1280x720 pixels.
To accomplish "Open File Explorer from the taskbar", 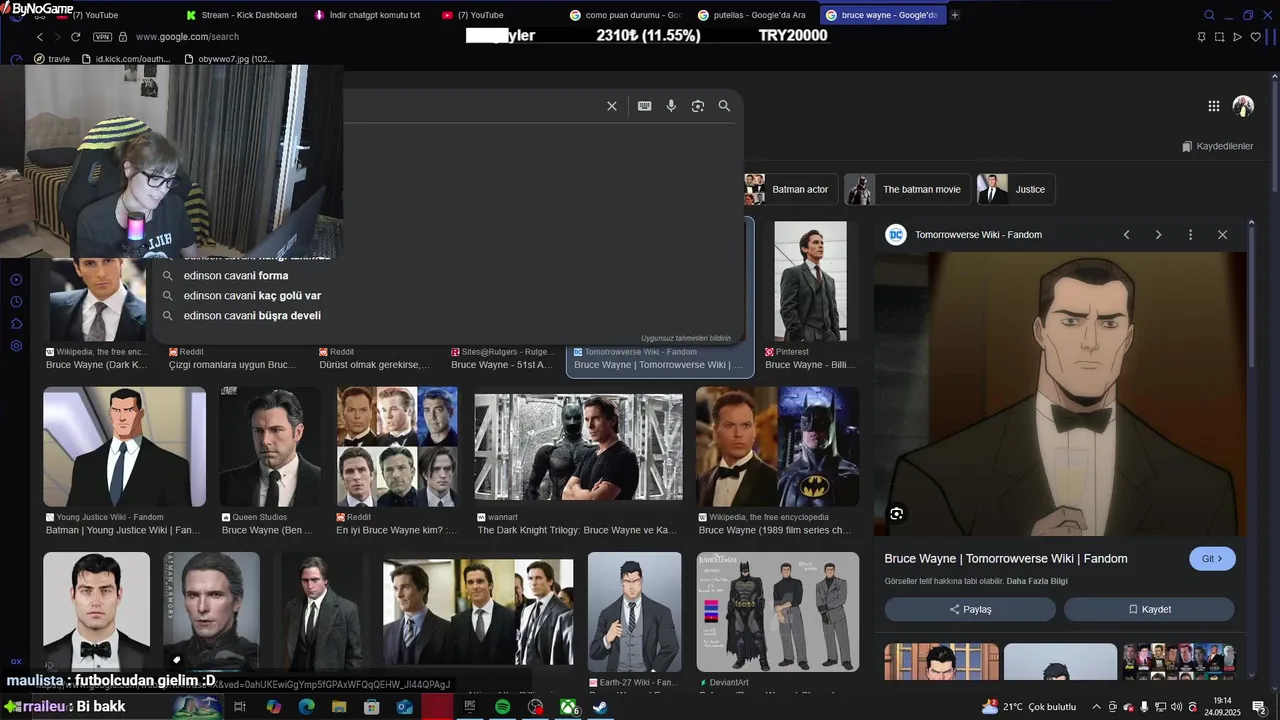I will 339,707.
